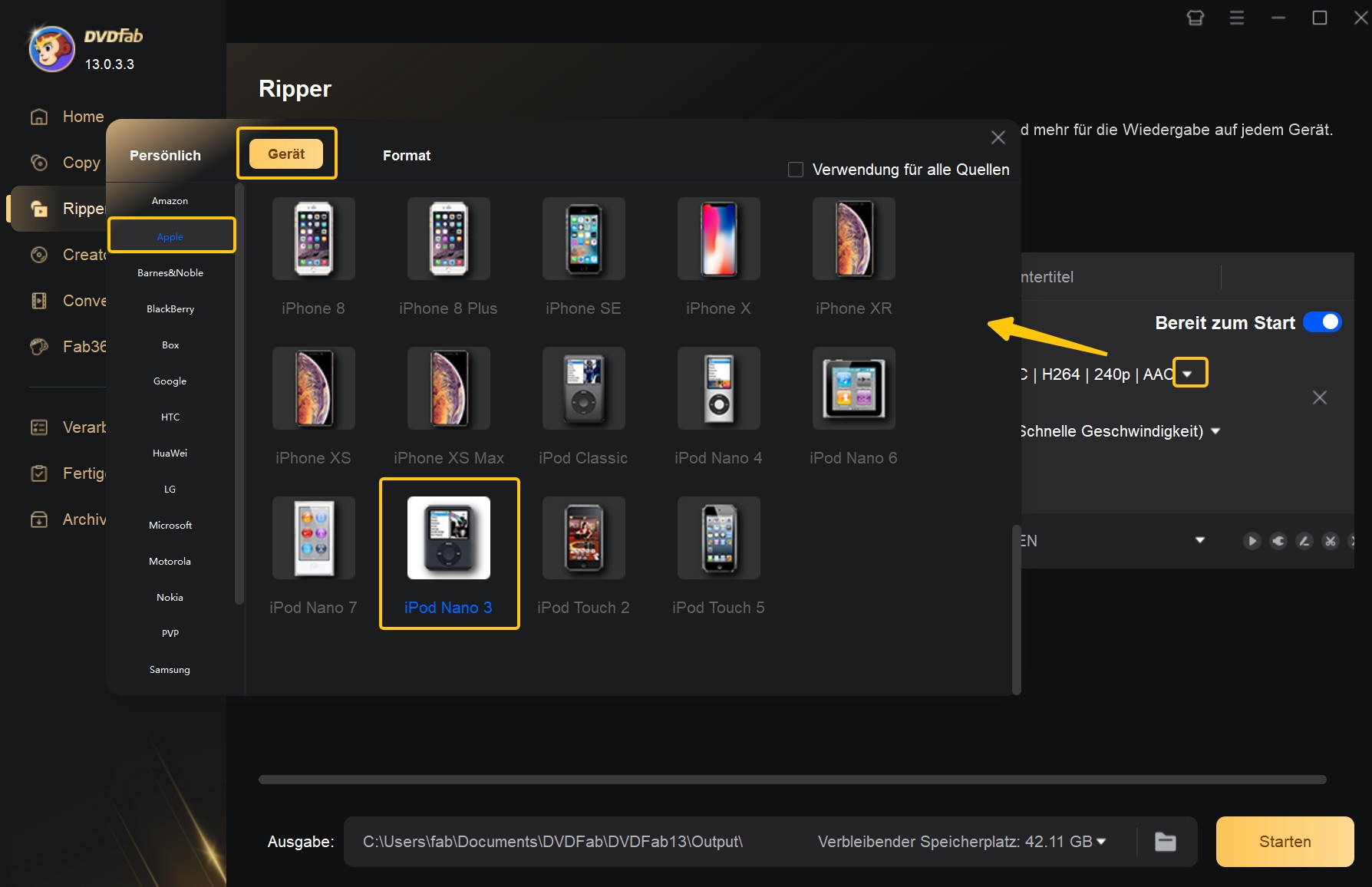Switch to the Format tab
Image resolution: width=1372 pixels, height=887 pixels.
[x=407, y=155]
